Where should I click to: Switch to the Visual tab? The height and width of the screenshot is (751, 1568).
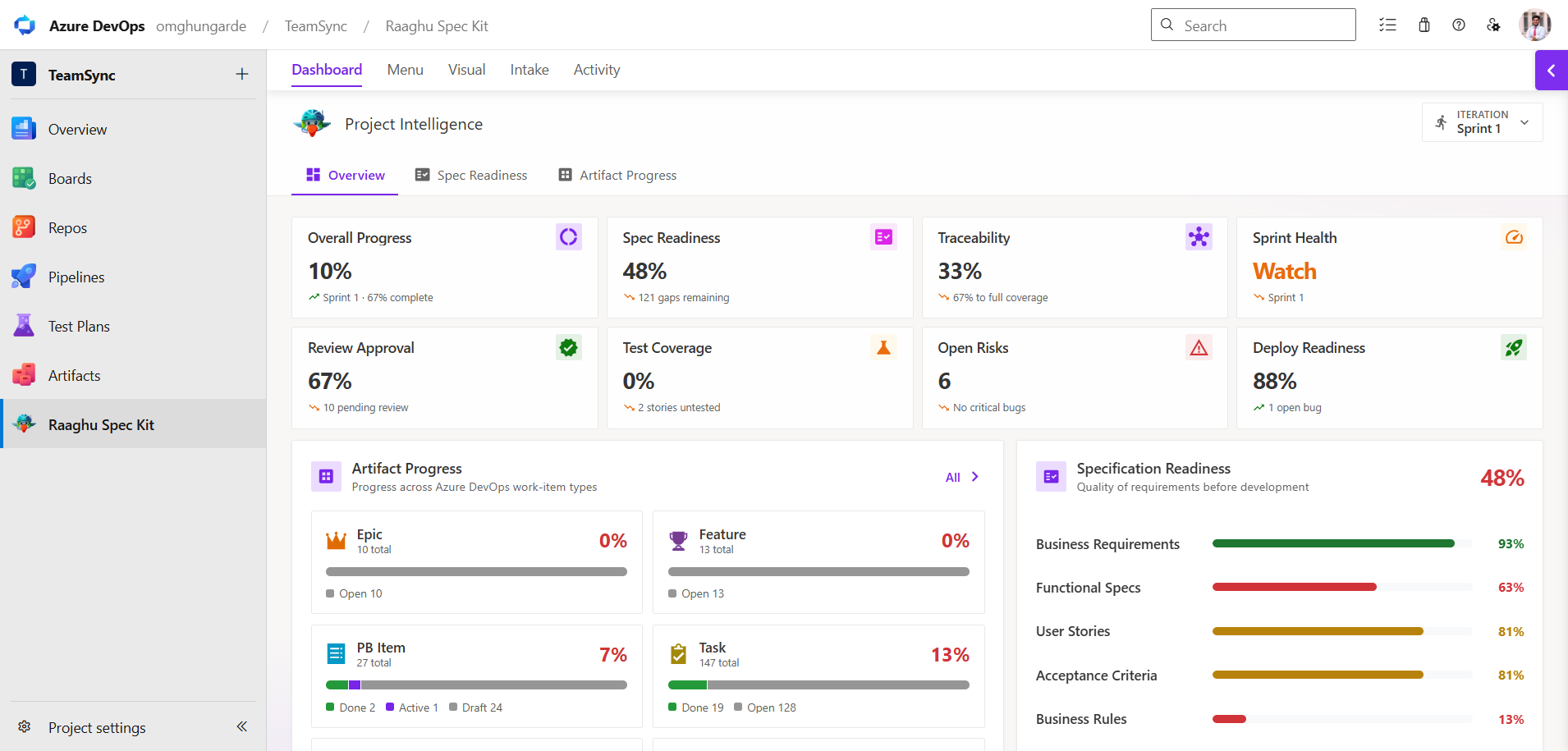[467, 70]
